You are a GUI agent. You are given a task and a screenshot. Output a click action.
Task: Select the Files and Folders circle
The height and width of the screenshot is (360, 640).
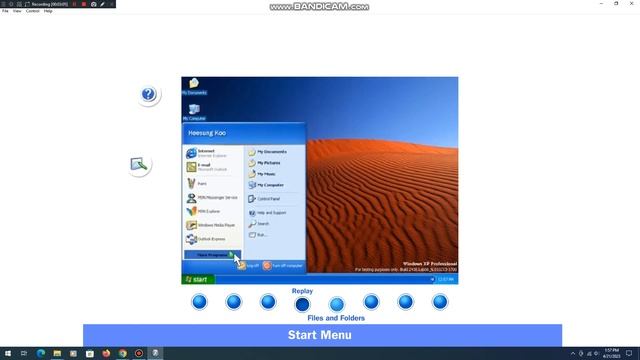pyautogui.click(x=337, y=304)
